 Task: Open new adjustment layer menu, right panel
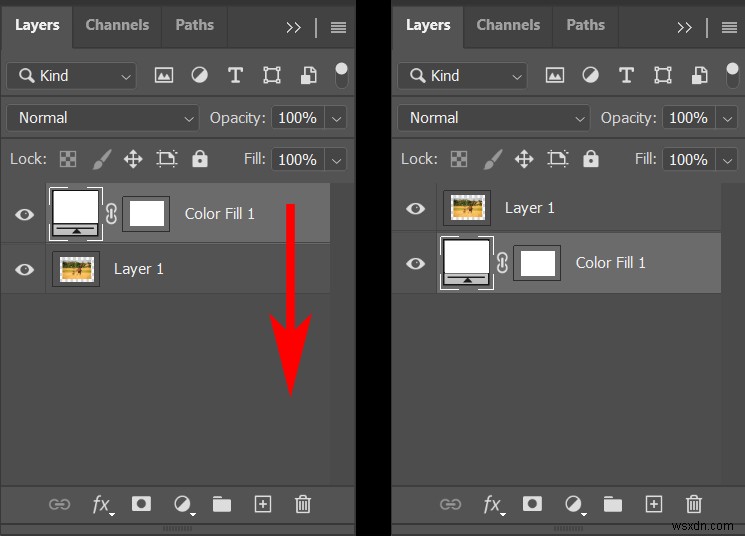pos(574,505)
